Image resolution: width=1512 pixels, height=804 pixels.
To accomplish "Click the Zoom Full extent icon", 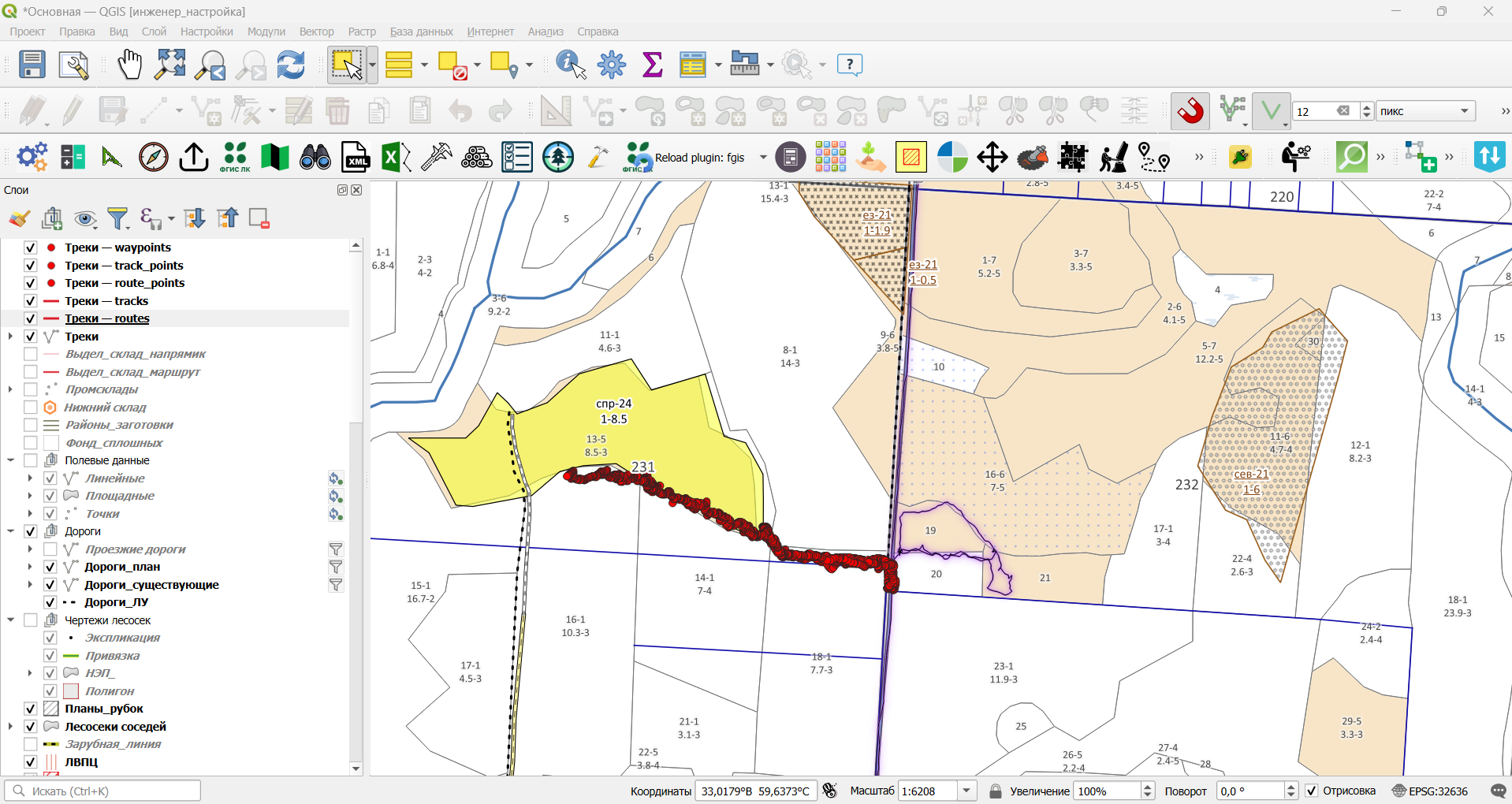I will 170,65.
